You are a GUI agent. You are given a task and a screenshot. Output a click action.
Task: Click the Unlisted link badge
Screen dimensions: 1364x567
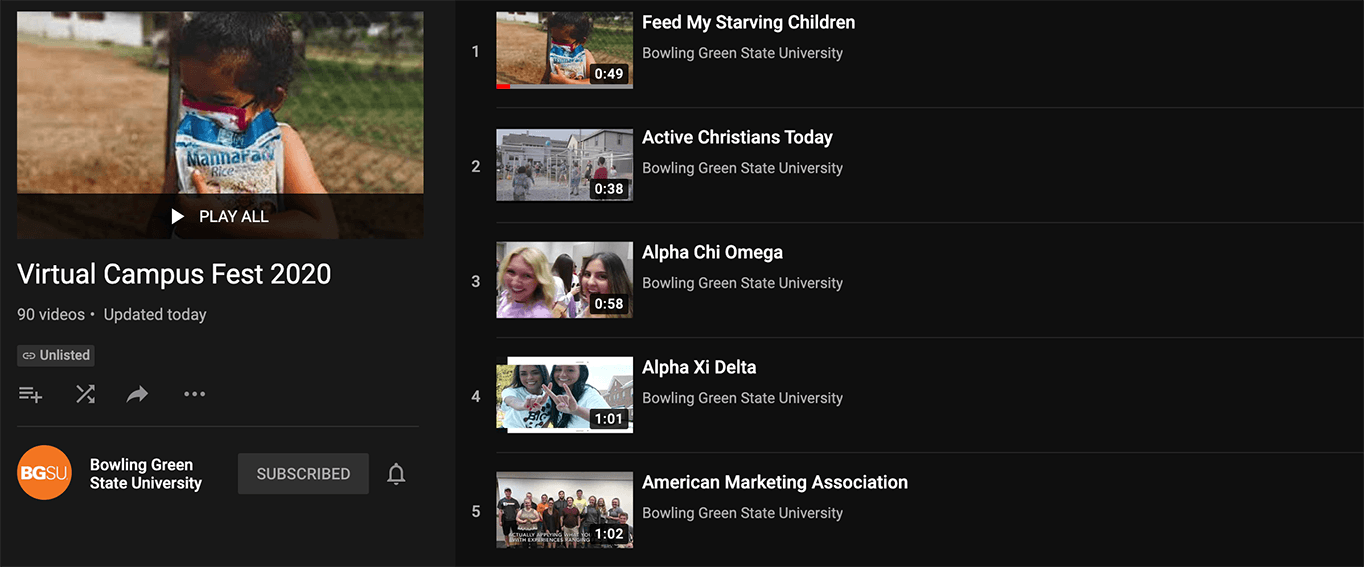pos(56,355)
